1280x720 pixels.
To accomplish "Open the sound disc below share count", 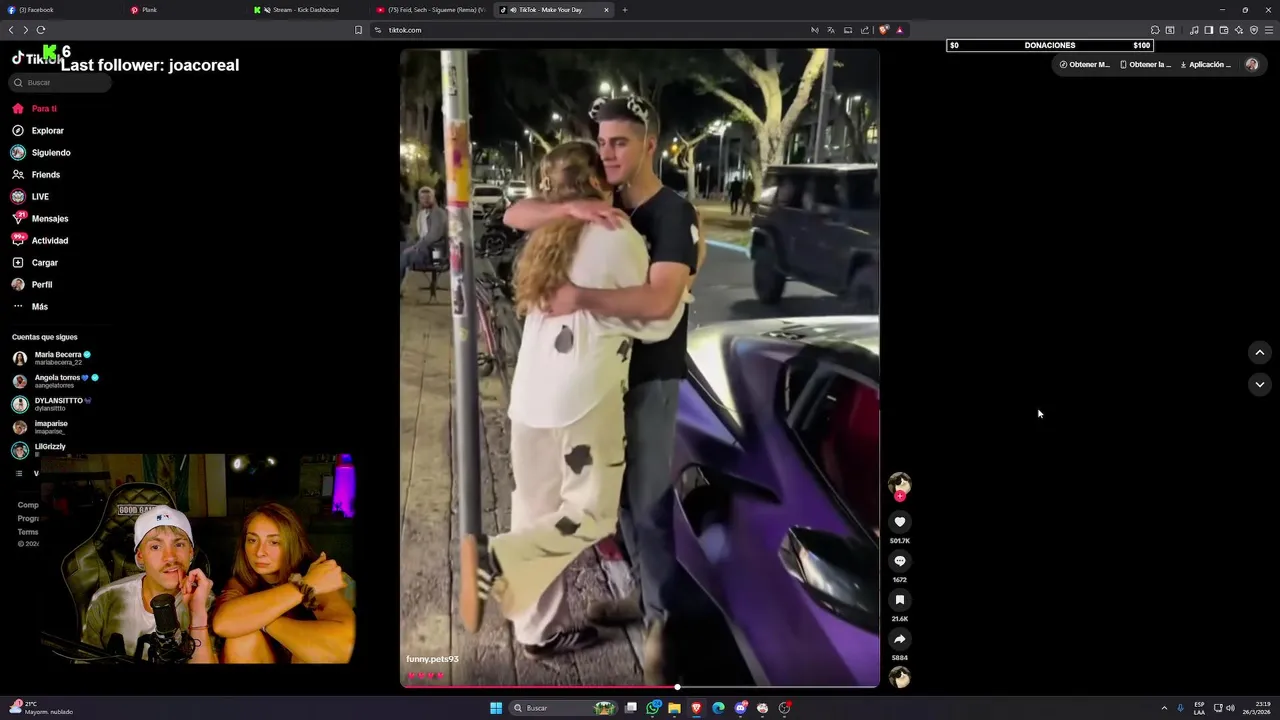I will point(899,678).
